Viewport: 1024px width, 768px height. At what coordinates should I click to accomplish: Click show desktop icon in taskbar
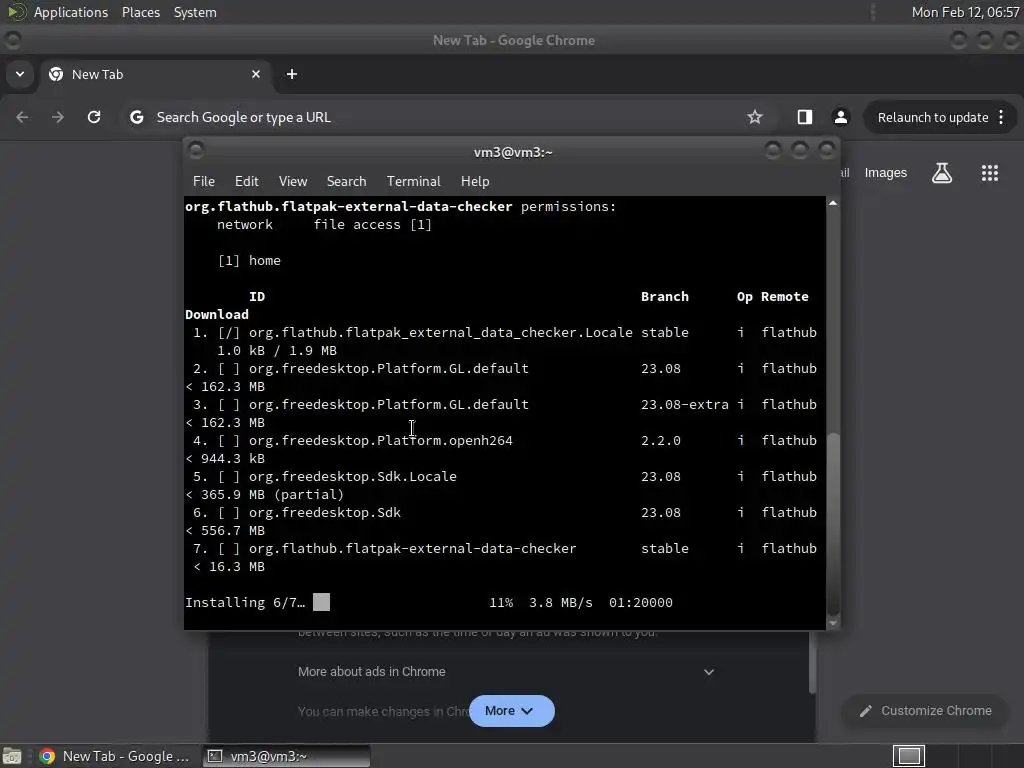[12, 756]
